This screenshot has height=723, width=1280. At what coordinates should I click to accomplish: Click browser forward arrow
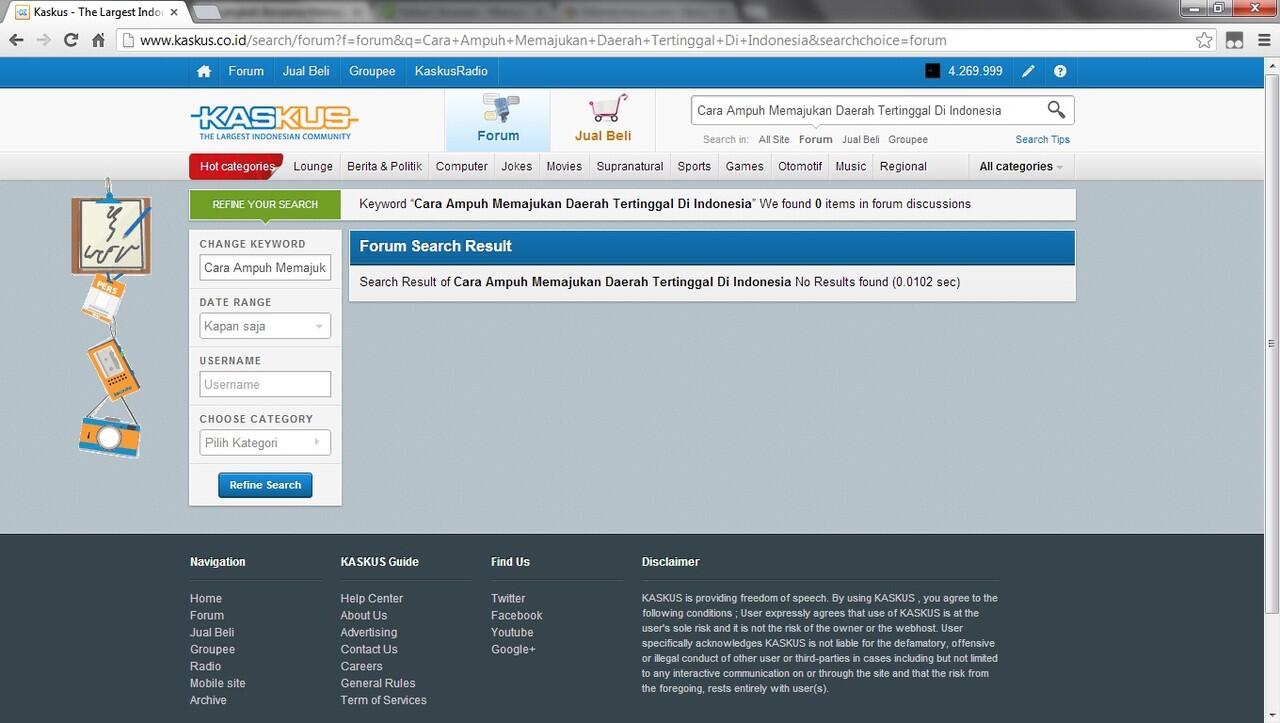pyautogui.click(x=43, y=40)
